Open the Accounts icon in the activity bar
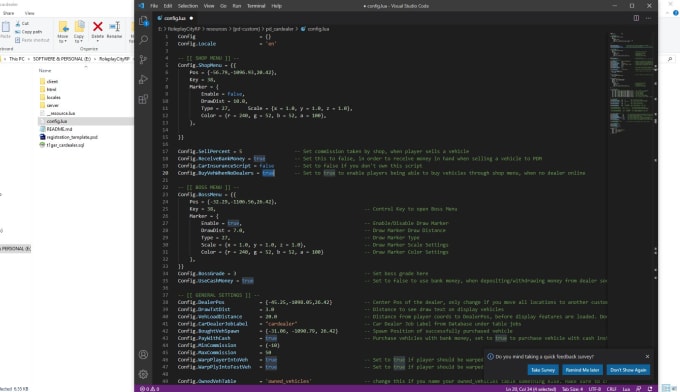This screenshot has width=680, height=392. [143, 355]
